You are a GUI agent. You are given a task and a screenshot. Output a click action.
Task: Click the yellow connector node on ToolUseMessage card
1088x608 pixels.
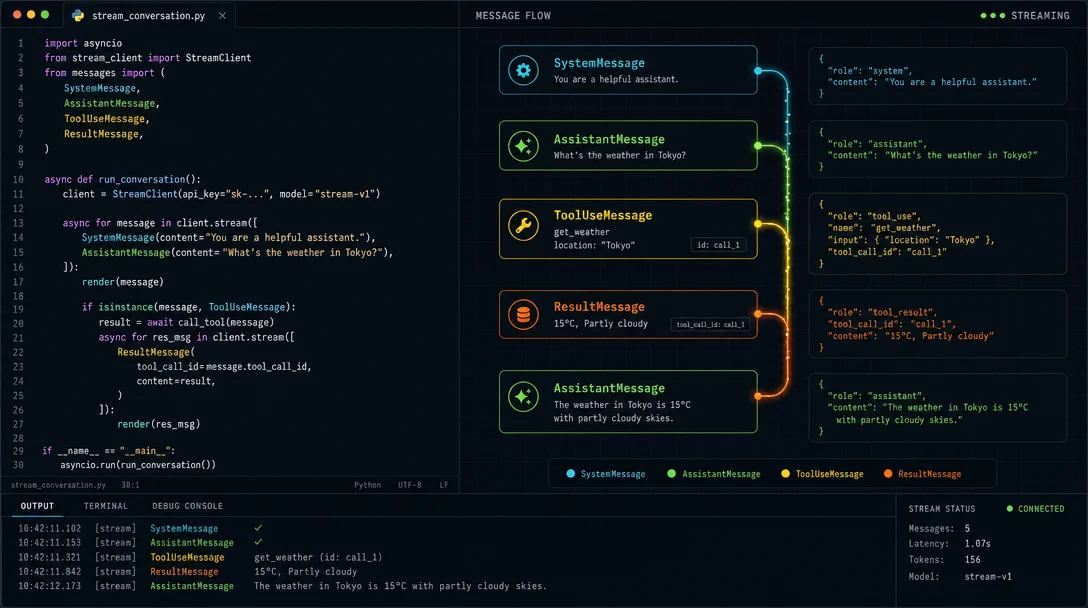(758, 223)
